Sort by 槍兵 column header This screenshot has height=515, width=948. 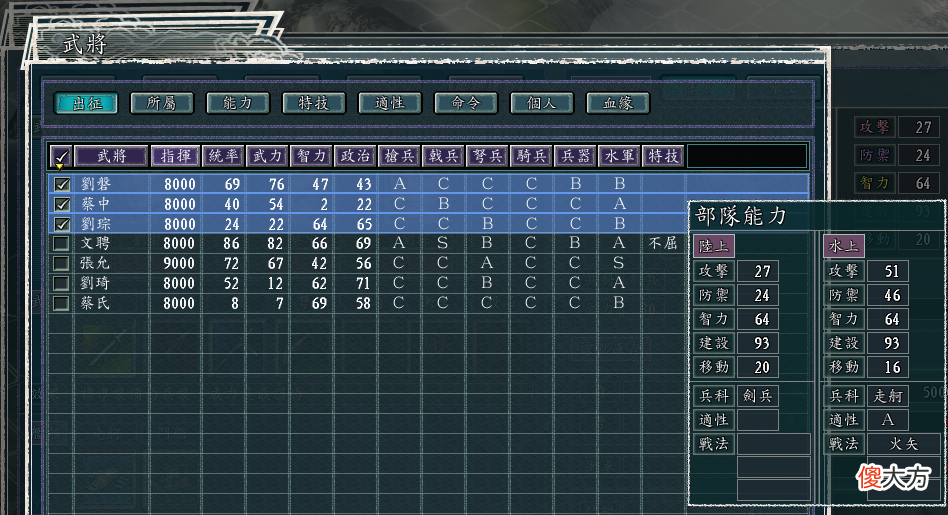pyautogui.click(x=400, y=157)
